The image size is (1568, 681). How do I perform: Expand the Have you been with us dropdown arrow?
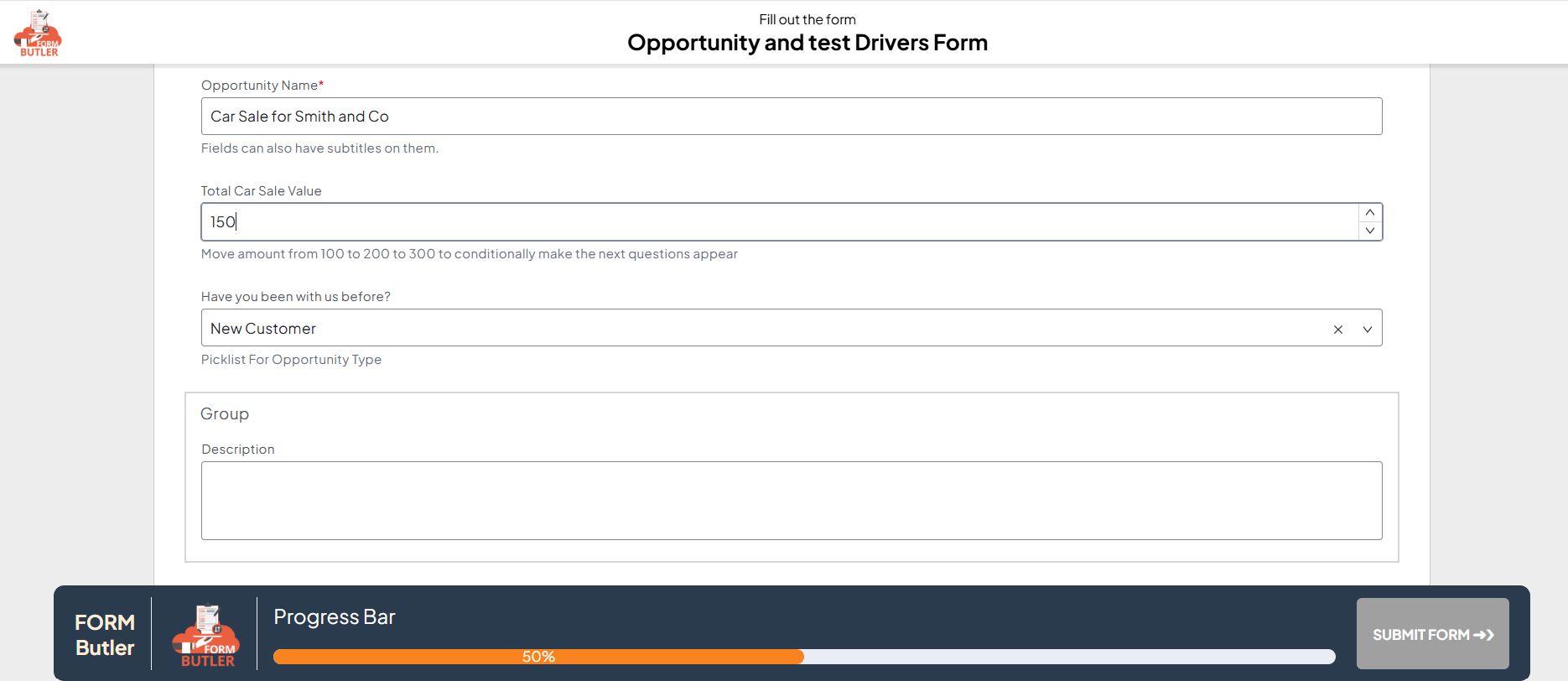click(1368, 330)
